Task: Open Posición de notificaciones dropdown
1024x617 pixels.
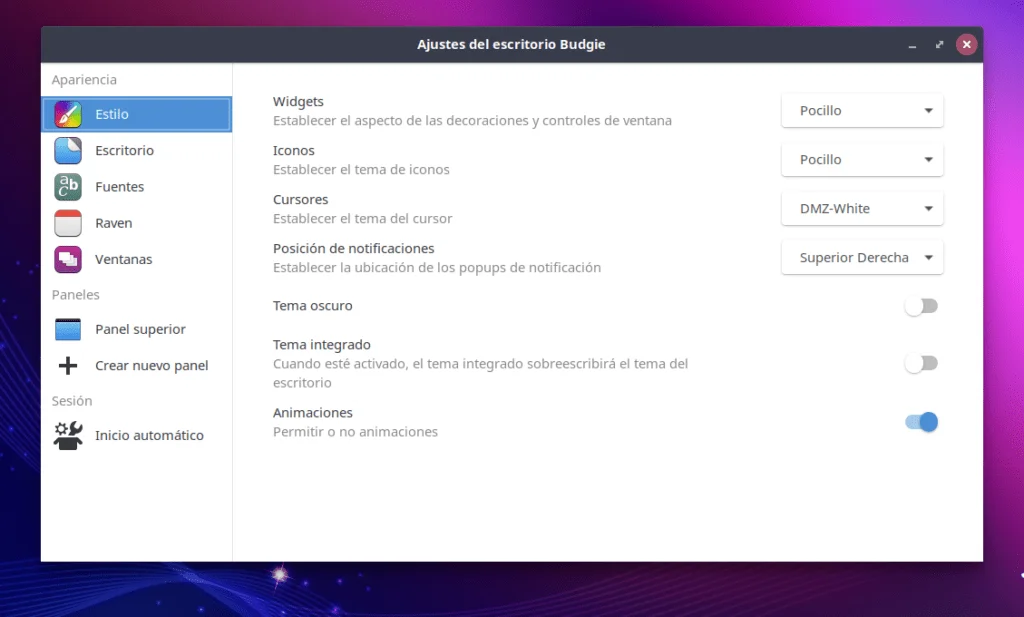Action: click(862, 257)
